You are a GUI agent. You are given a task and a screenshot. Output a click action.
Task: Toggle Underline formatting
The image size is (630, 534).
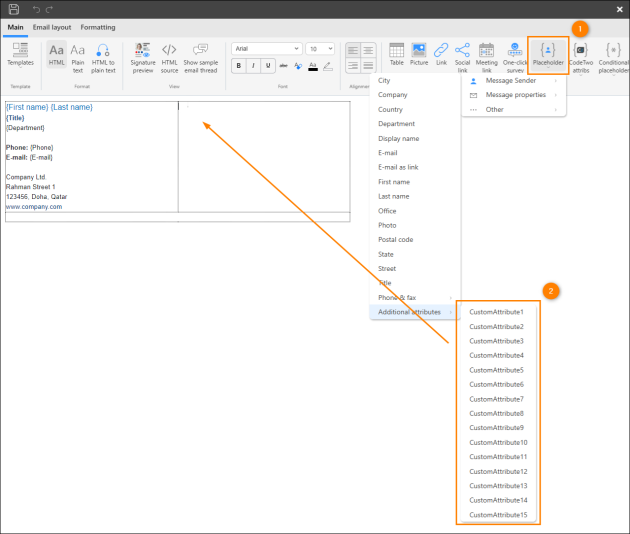tap(268, 65)
